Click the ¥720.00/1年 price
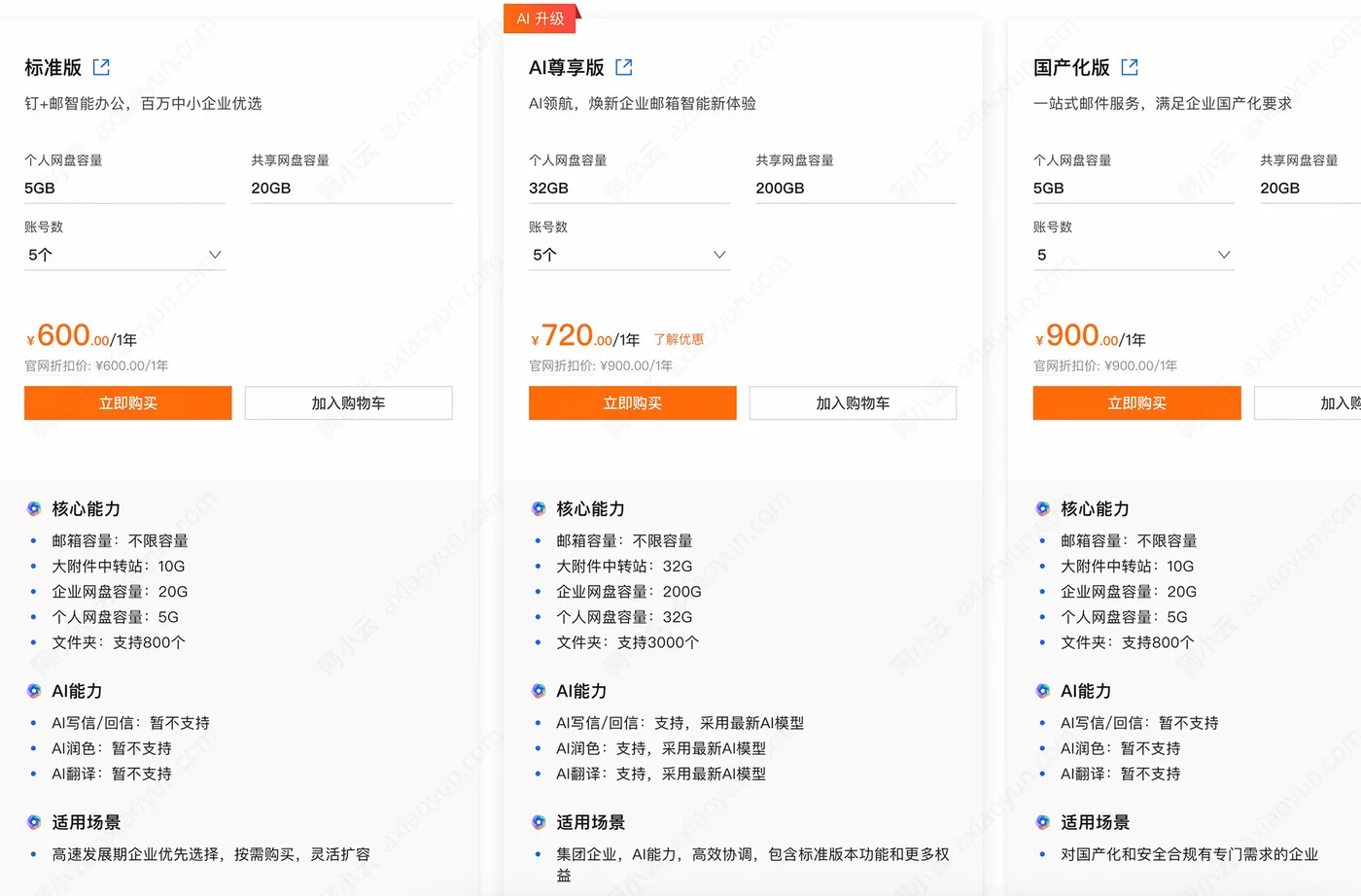 (x=585, y=336)
